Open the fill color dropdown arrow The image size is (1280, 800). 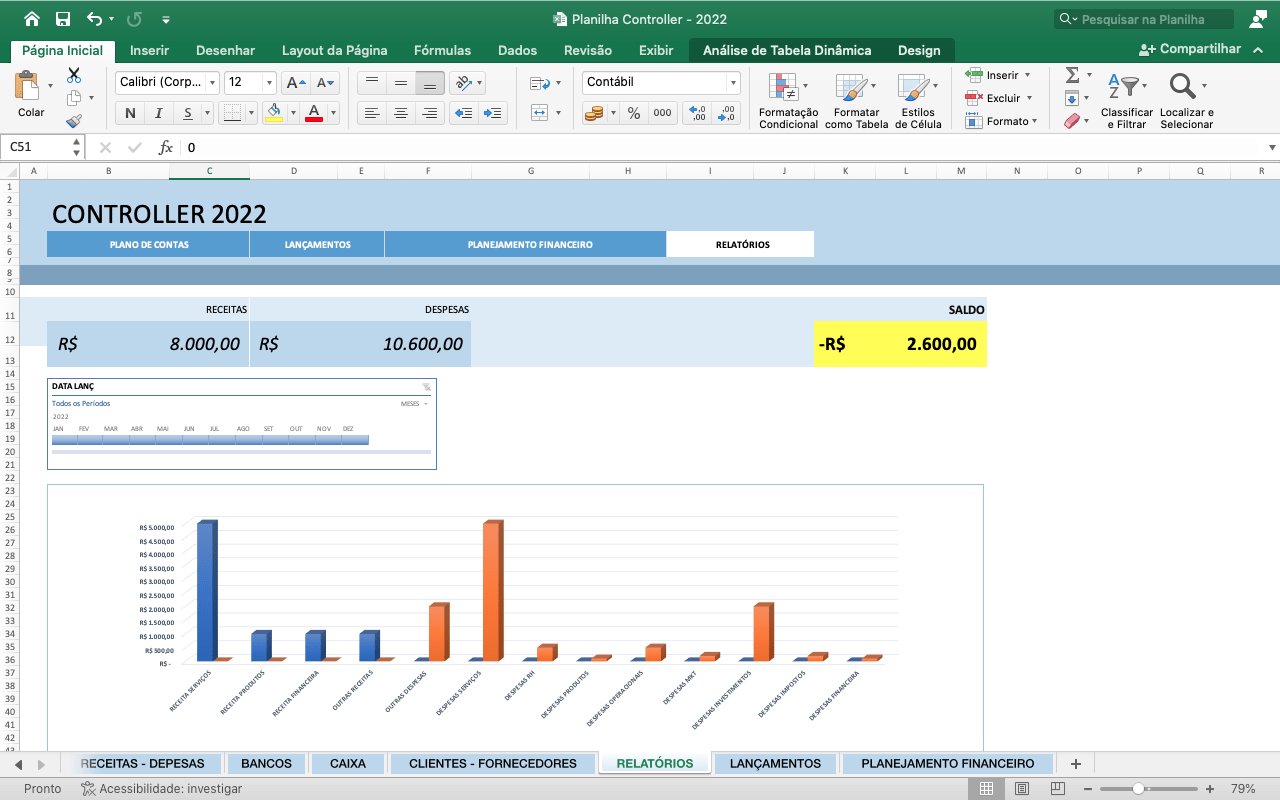[293, 113]
